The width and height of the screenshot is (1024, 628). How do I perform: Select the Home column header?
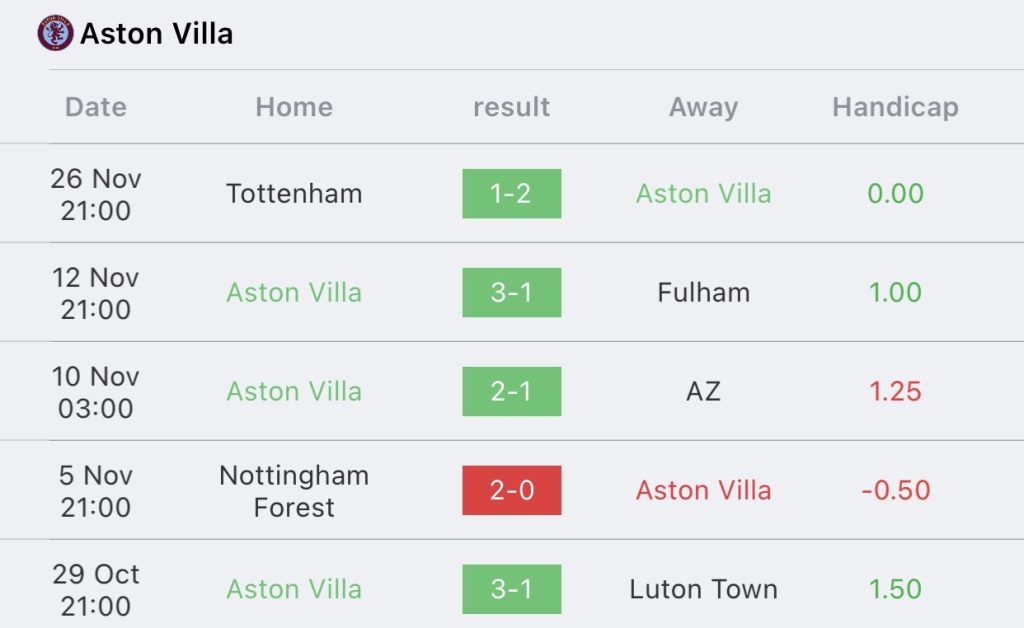pyautogui.click(x=294, y=107)
